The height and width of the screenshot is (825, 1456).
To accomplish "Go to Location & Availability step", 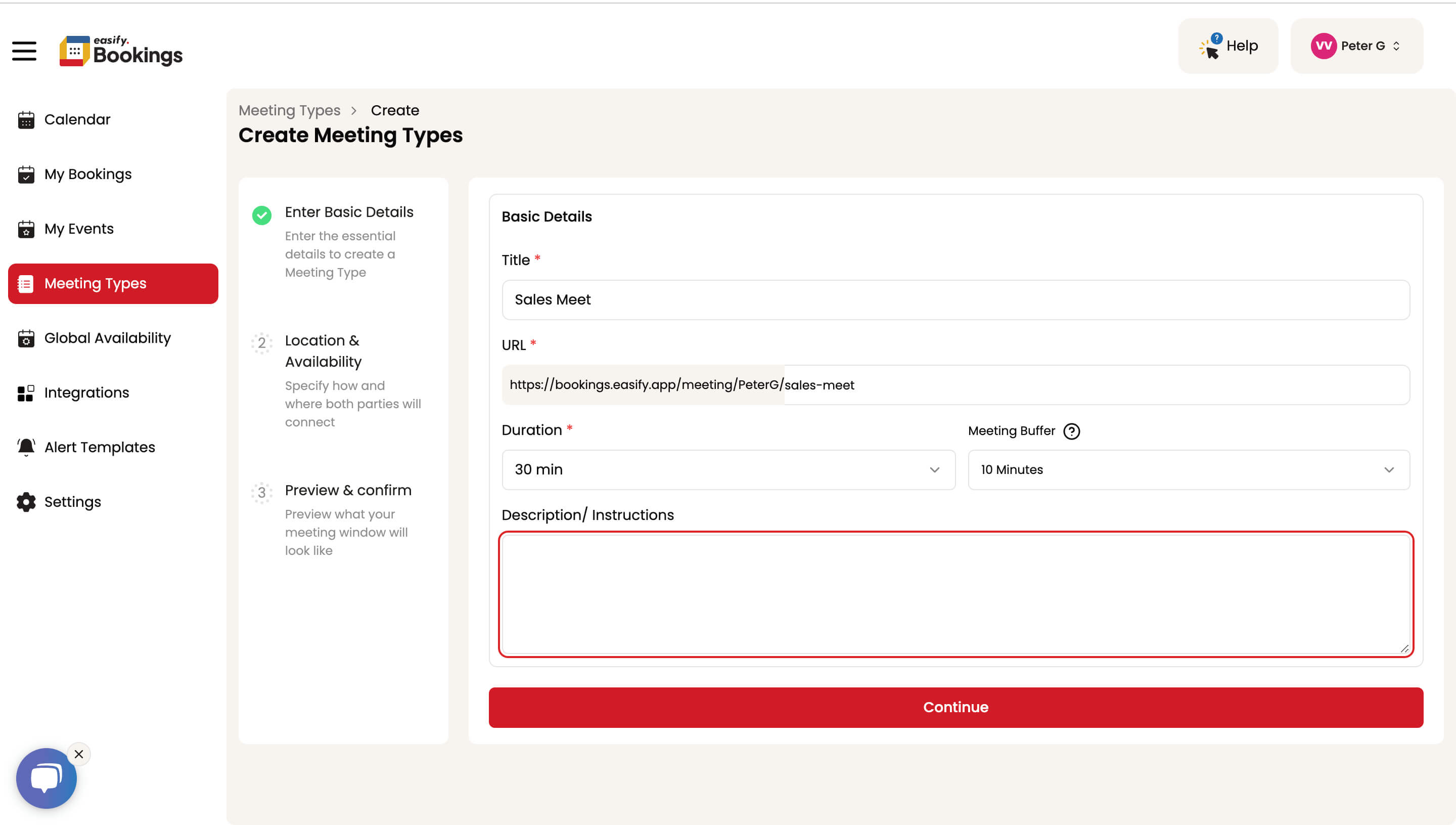I will click(x=323, y=351).
